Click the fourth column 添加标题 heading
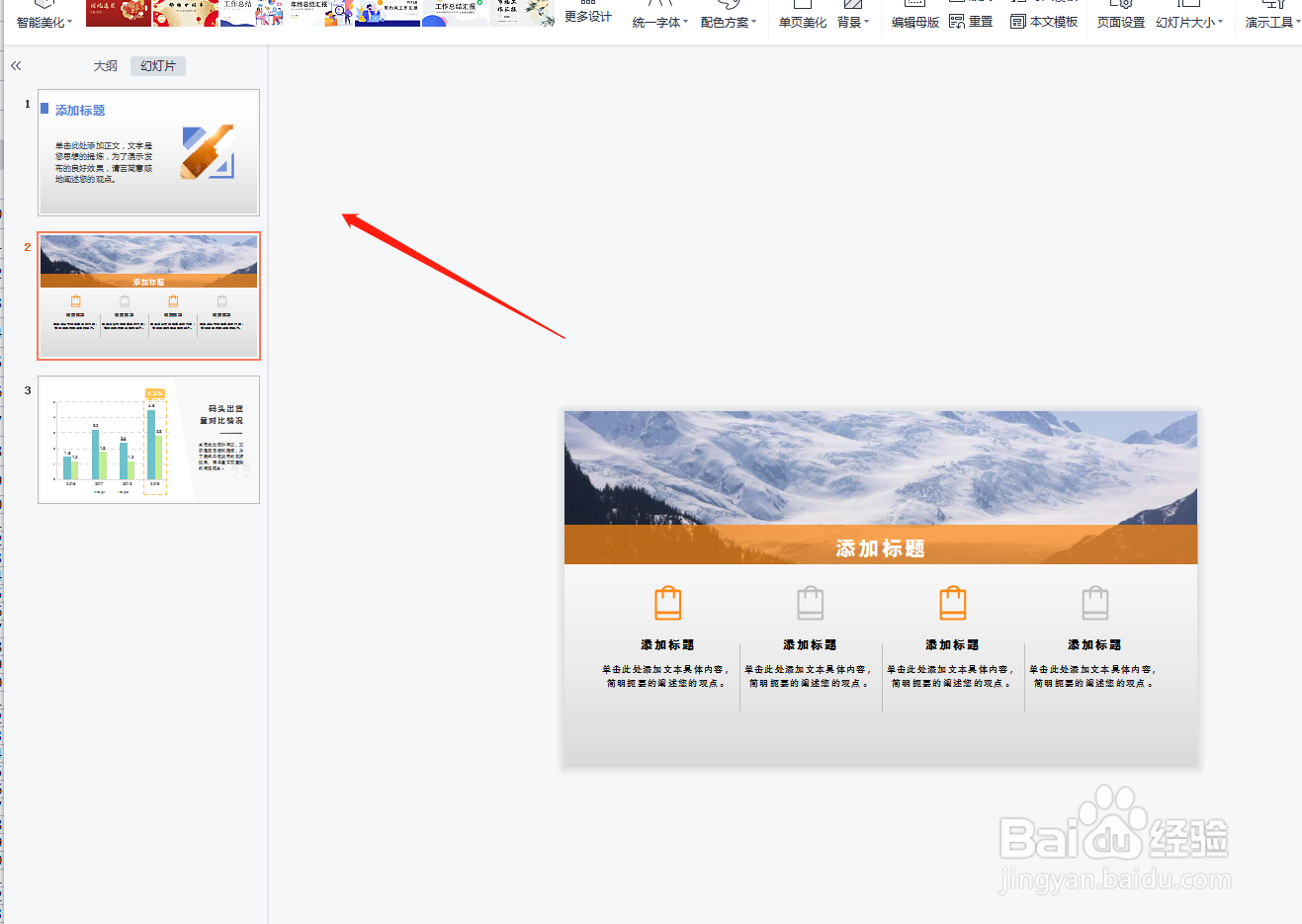The height and width of the screenshot is (924, 1302). [x=1094, y=644]
